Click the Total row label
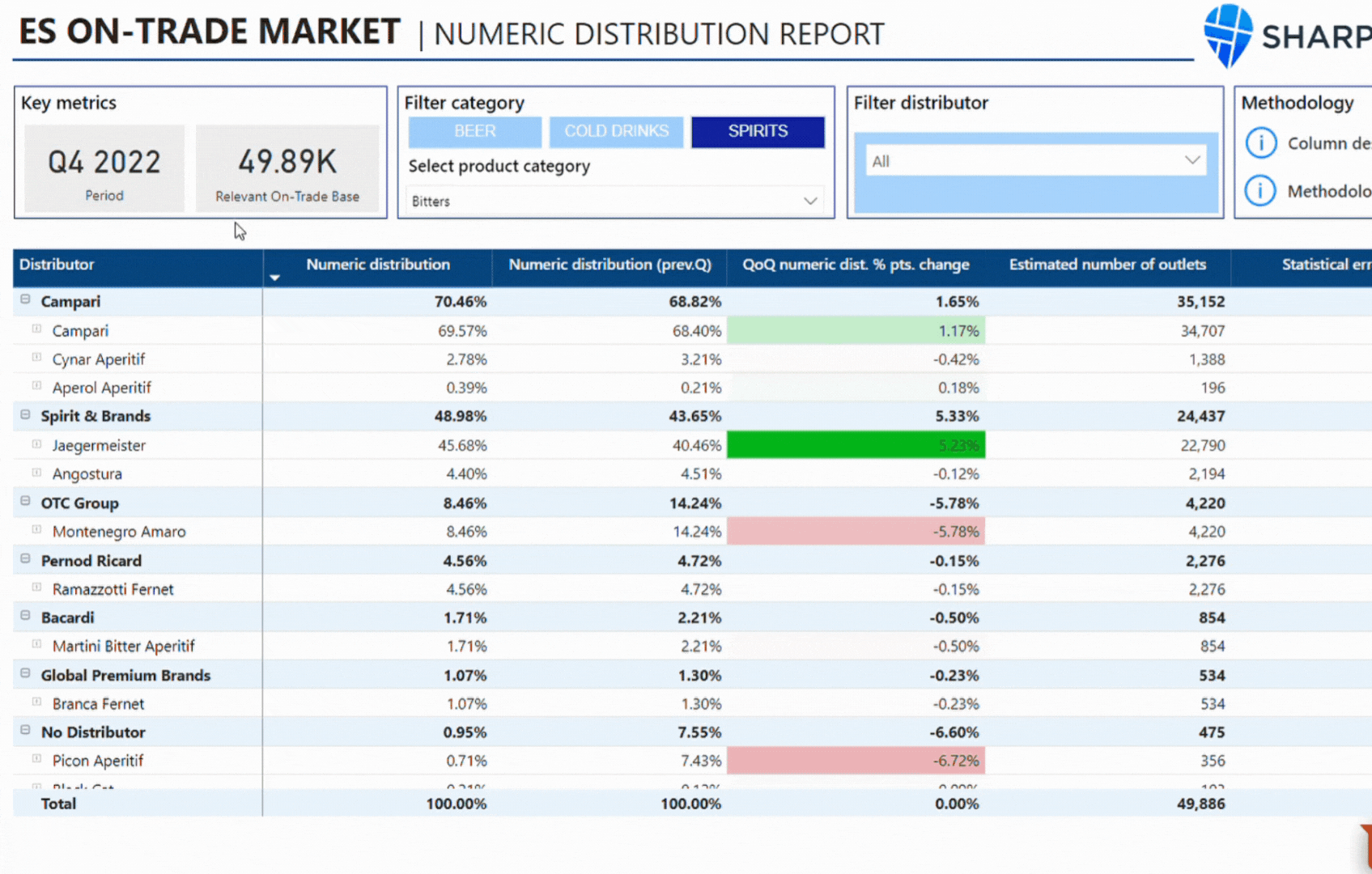The image size is (1372, 874). click(58, 804)
